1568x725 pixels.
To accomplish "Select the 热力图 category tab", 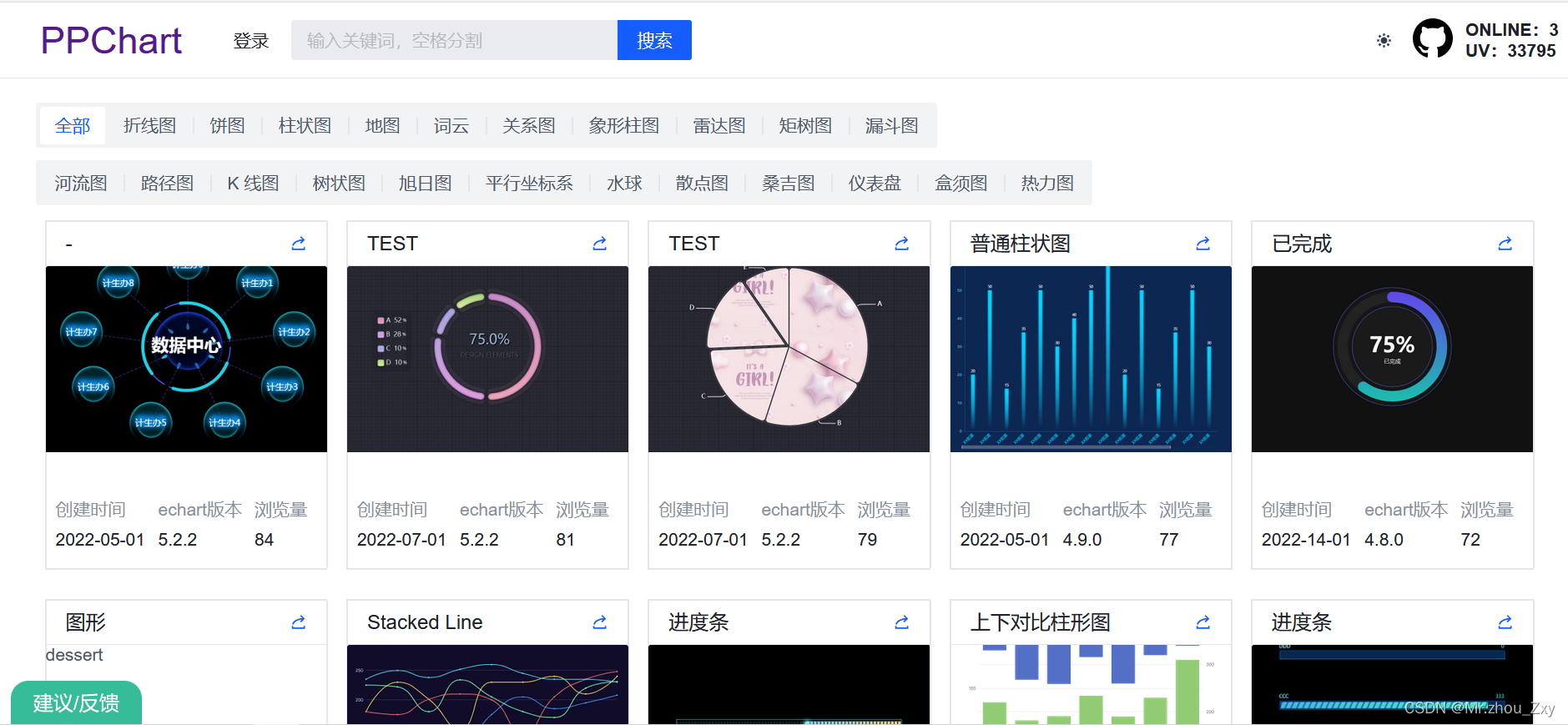I will pos(1047,183).
